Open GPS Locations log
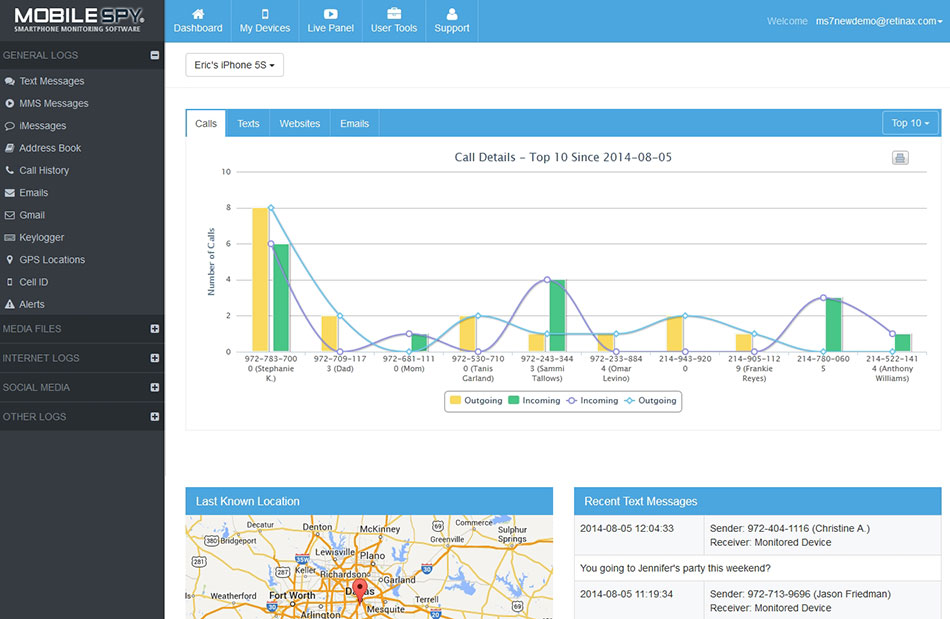Image resolution: width=950 pixels, height=619 pixels. tap(52, 260)
